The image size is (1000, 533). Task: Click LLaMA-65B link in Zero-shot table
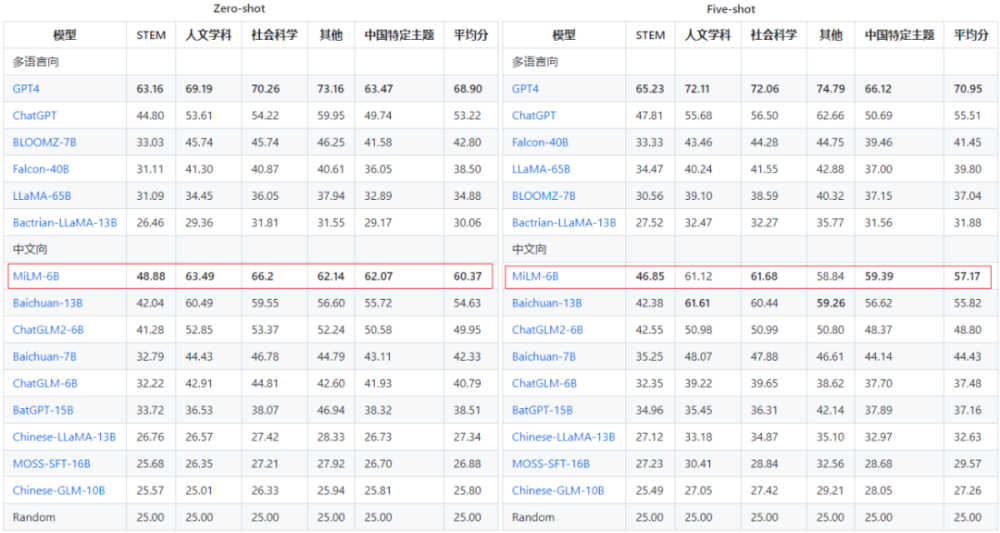42,196
